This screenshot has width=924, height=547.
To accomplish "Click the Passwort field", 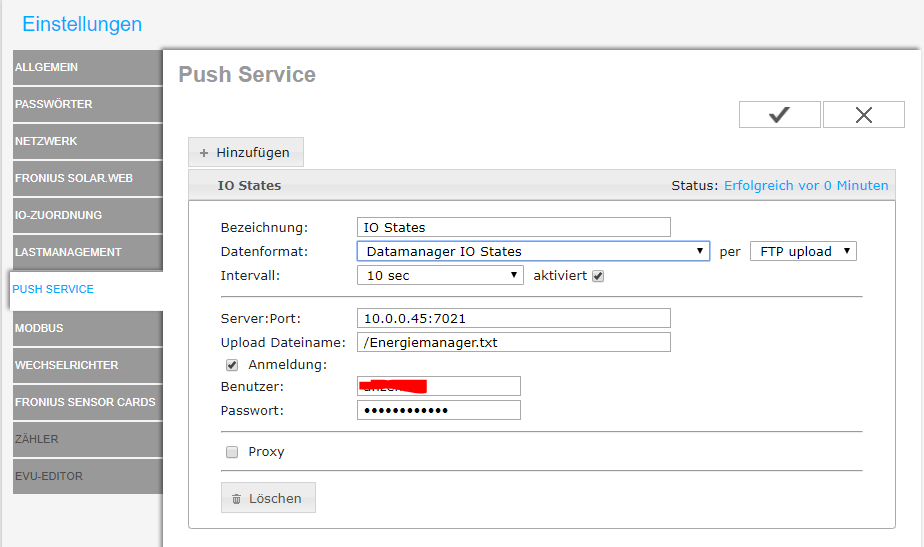I will [438, 410].
